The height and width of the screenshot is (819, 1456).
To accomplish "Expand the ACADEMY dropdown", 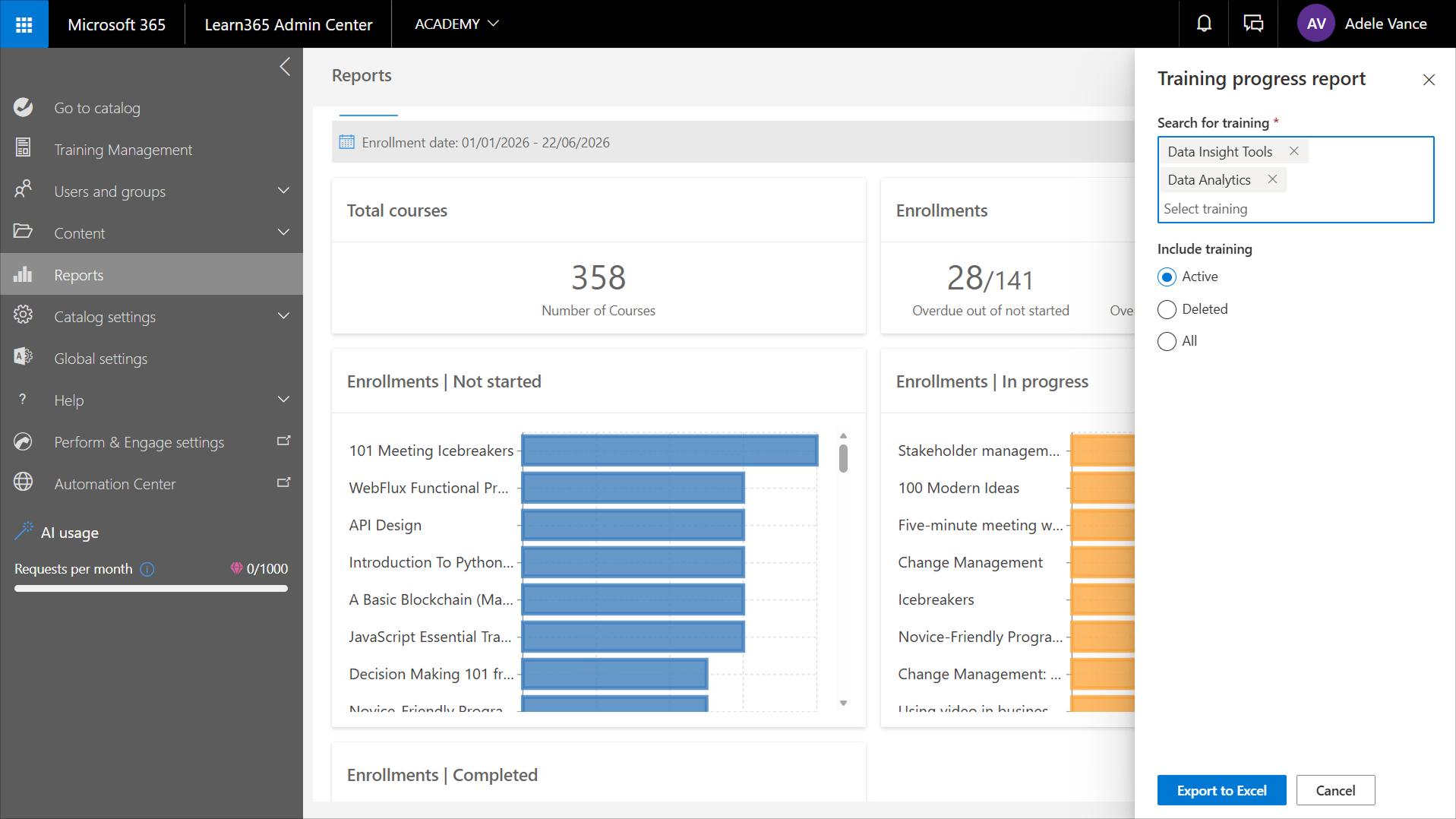I will click(456, 24).
